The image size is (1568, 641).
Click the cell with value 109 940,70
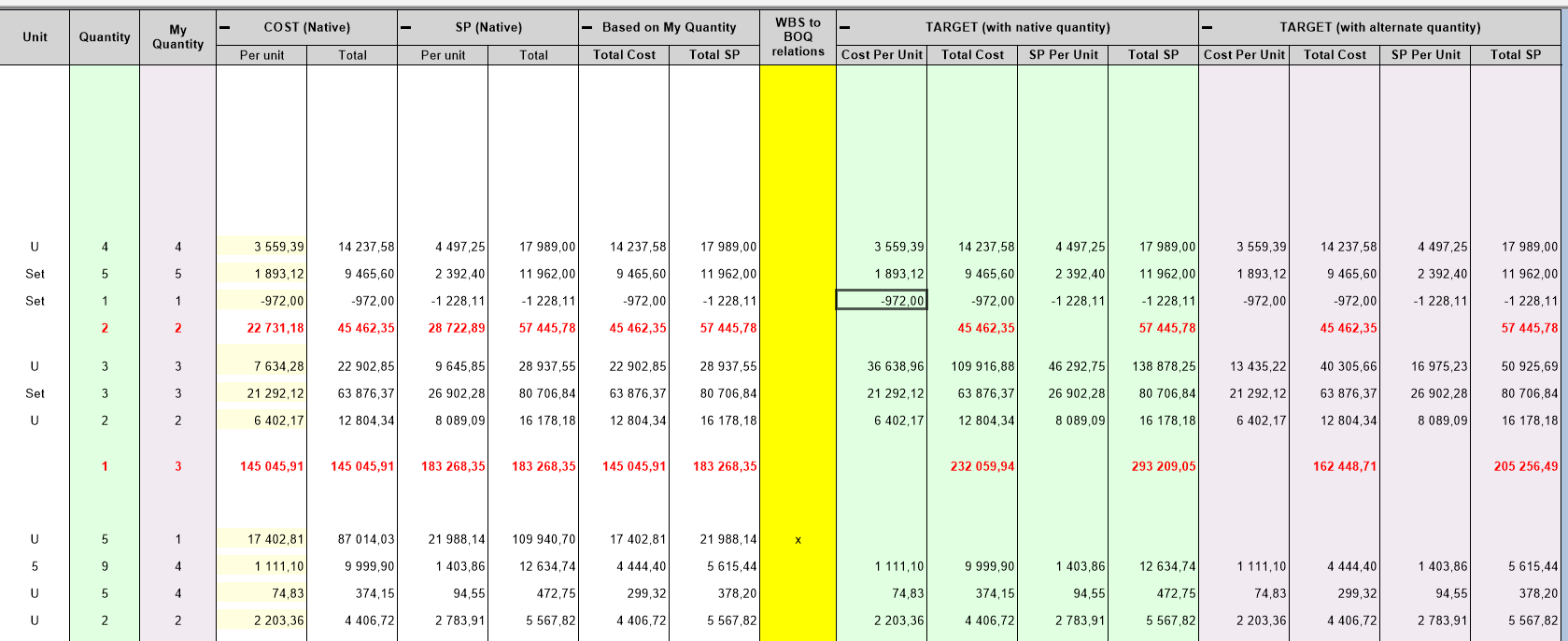(x=533, y=539)
